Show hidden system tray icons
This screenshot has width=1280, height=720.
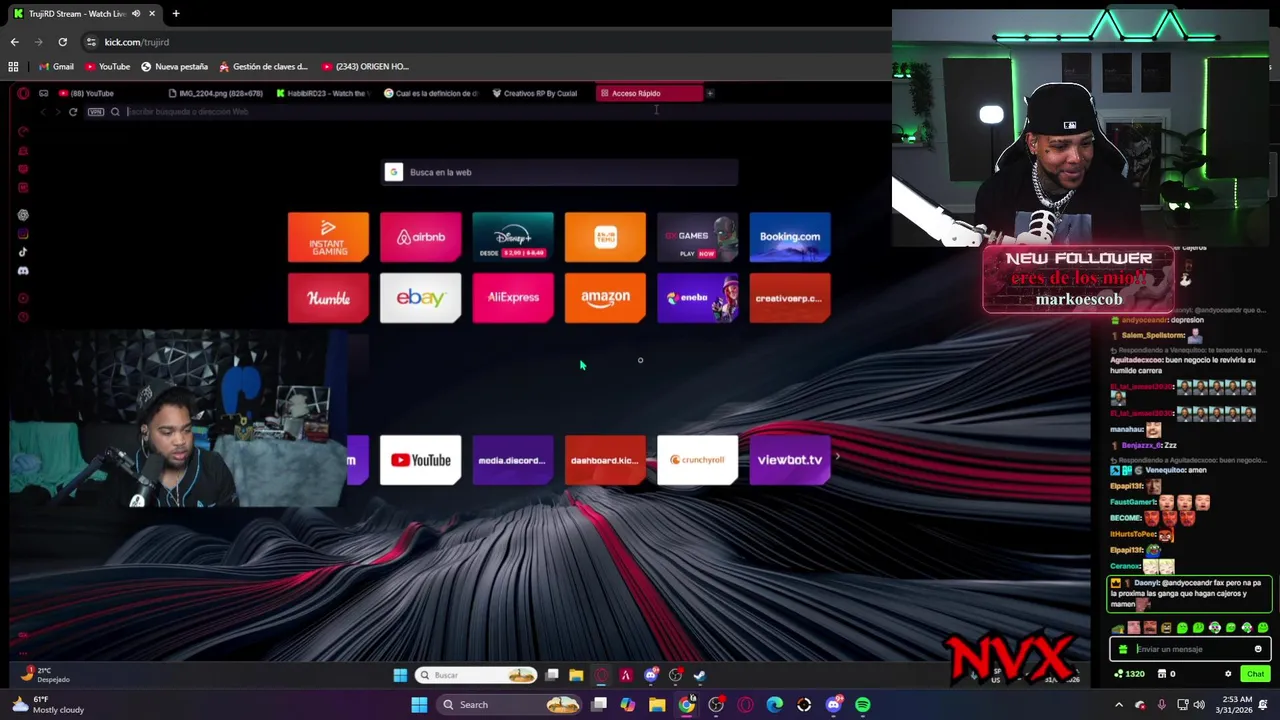click(x=1118, y=705)
